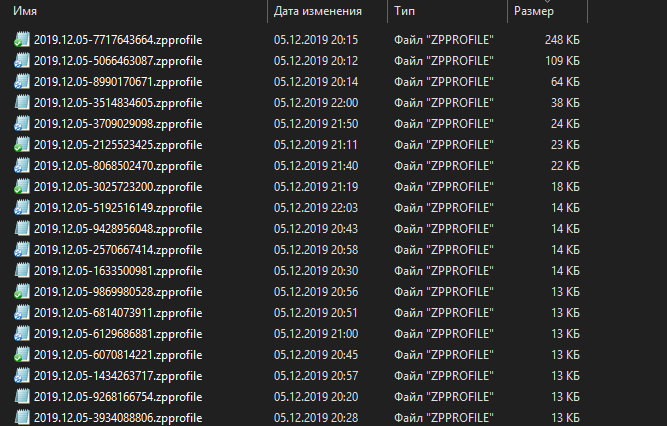The image size is (667, 426).
Task: Click the date 05.12.2019 20:43
Action: [316, 229]
